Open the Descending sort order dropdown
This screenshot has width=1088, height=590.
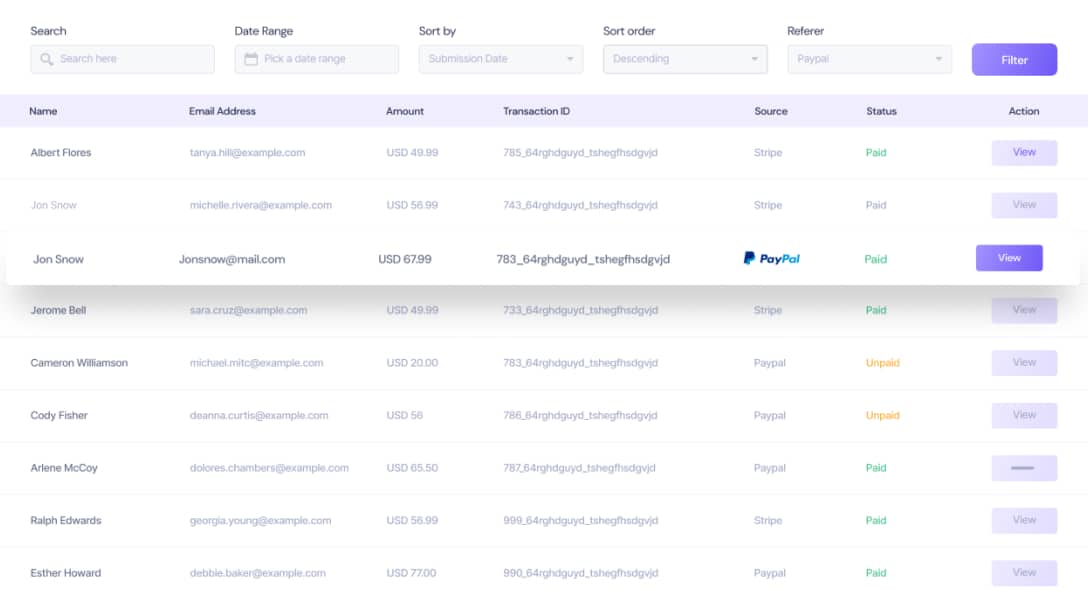click(x=684, y=59)
